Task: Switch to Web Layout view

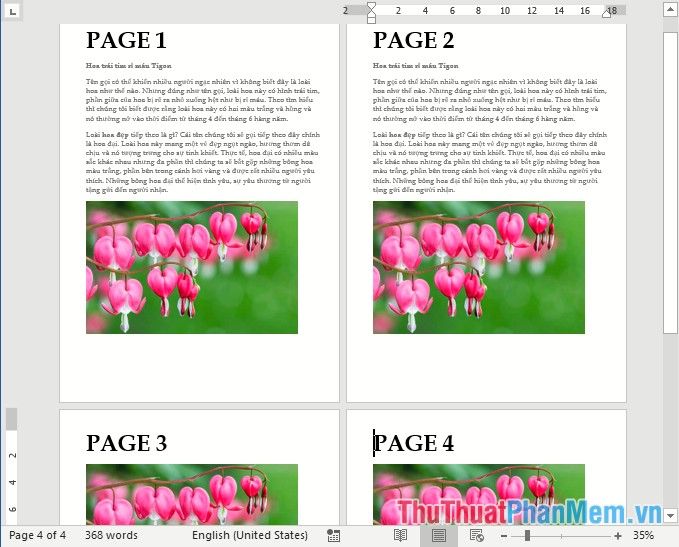Action: point(477,536)
